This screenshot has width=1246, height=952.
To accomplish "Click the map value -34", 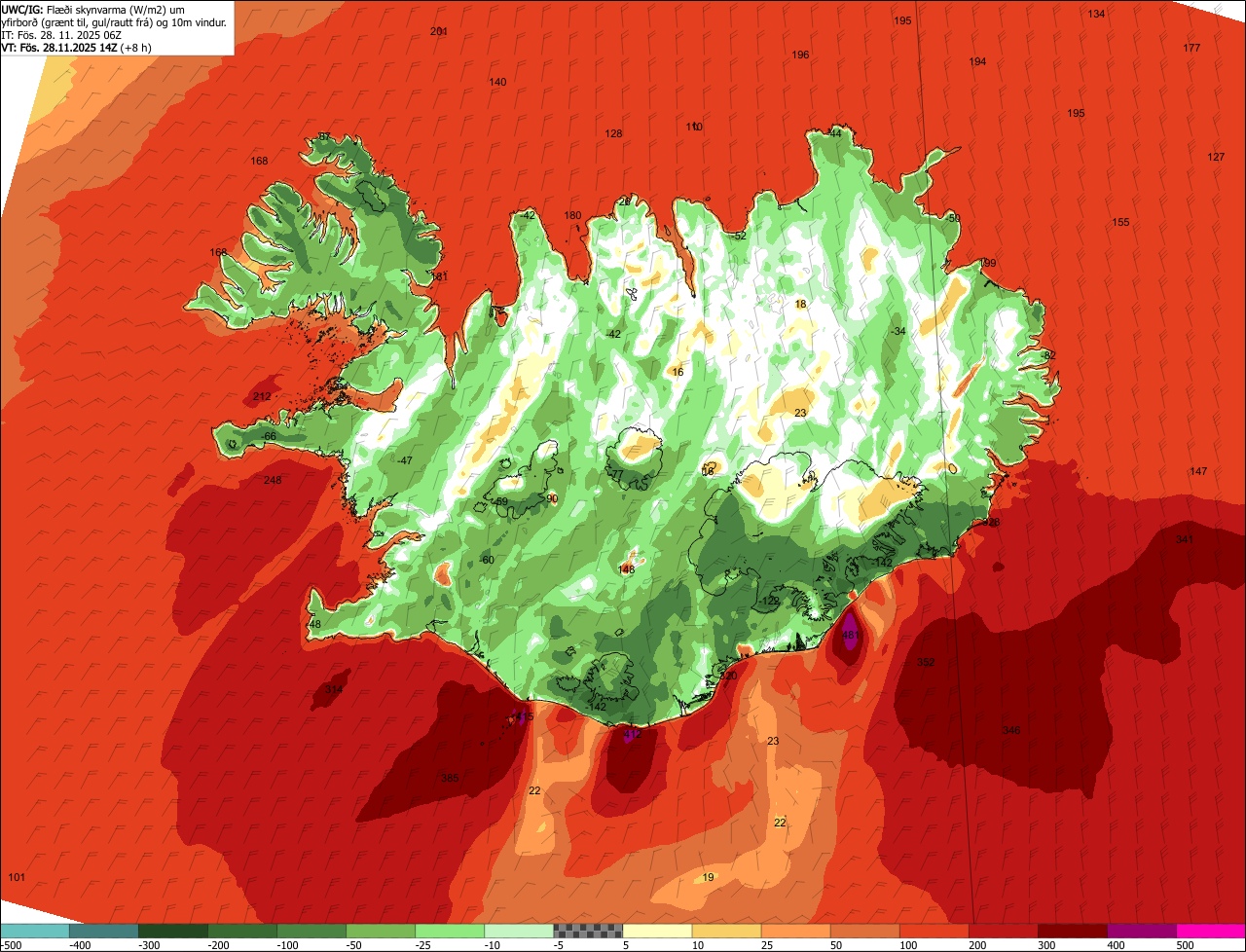I will point(898,331).
